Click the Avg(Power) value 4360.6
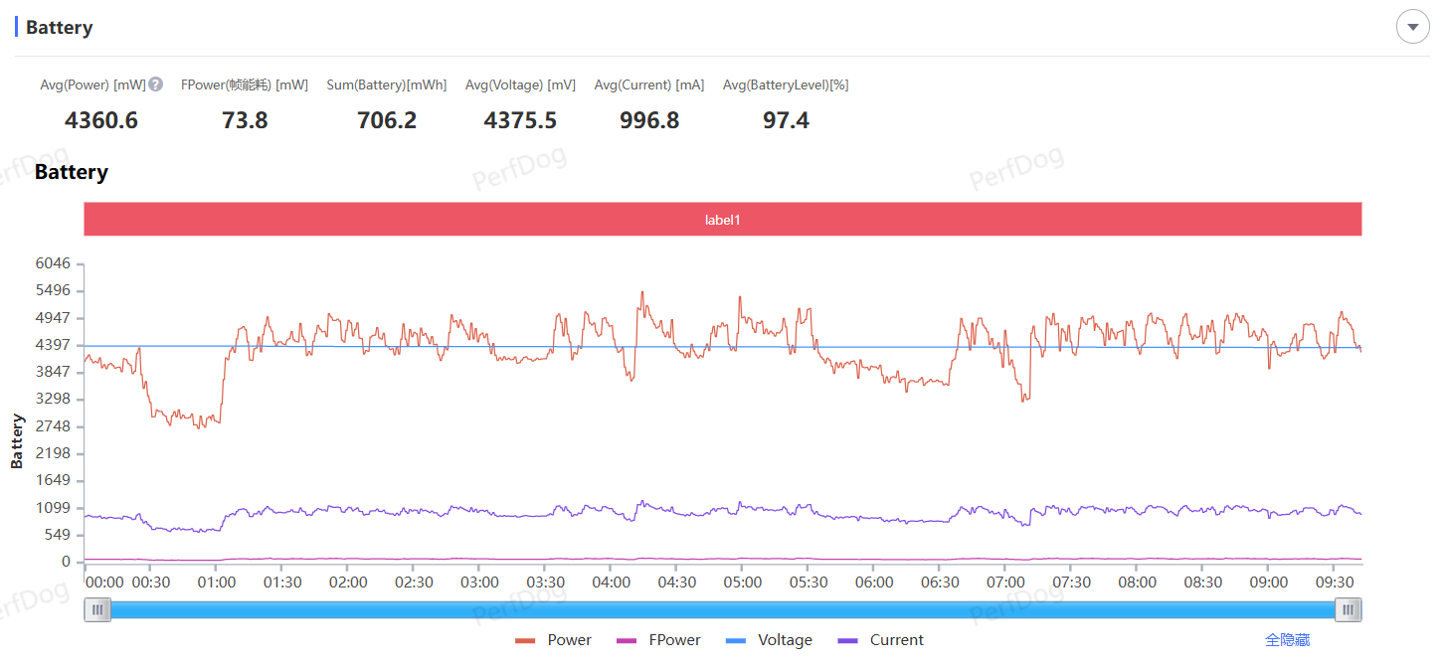This screenshot has height=669, width=1440. click(x=101, y=121)
